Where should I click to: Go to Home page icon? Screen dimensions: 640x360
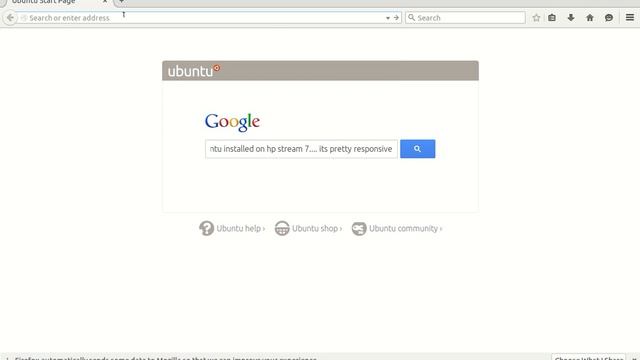pyautogui.click(x=590, y=18)
